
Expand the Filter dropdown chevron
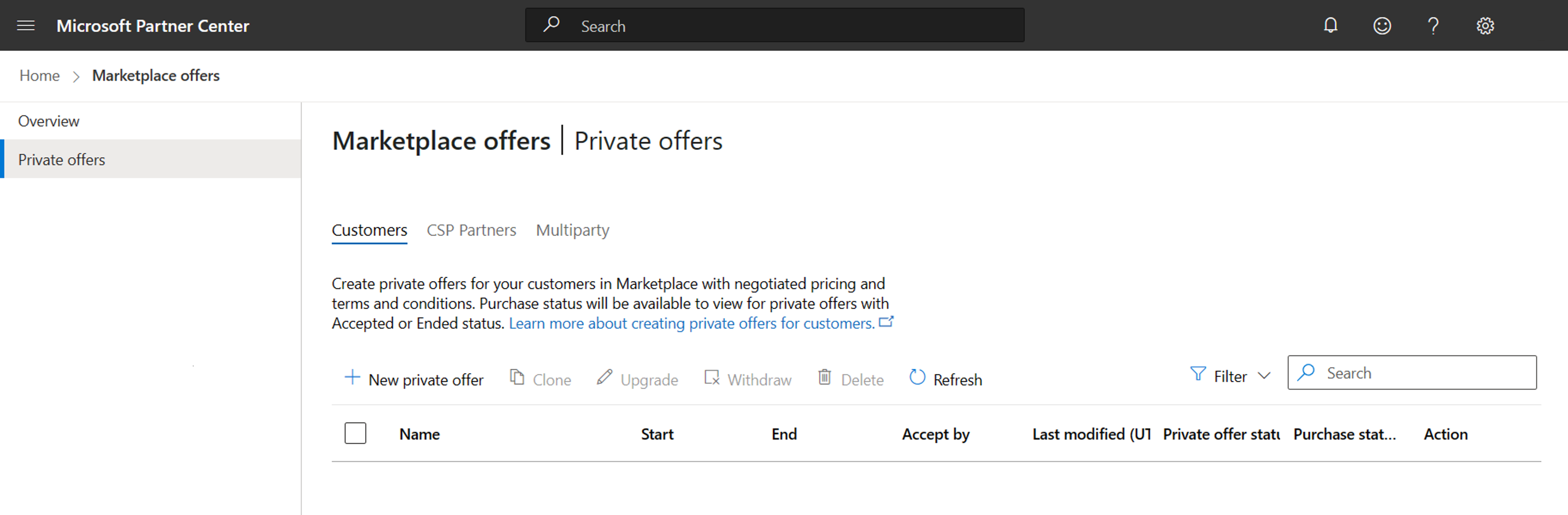1264,376
